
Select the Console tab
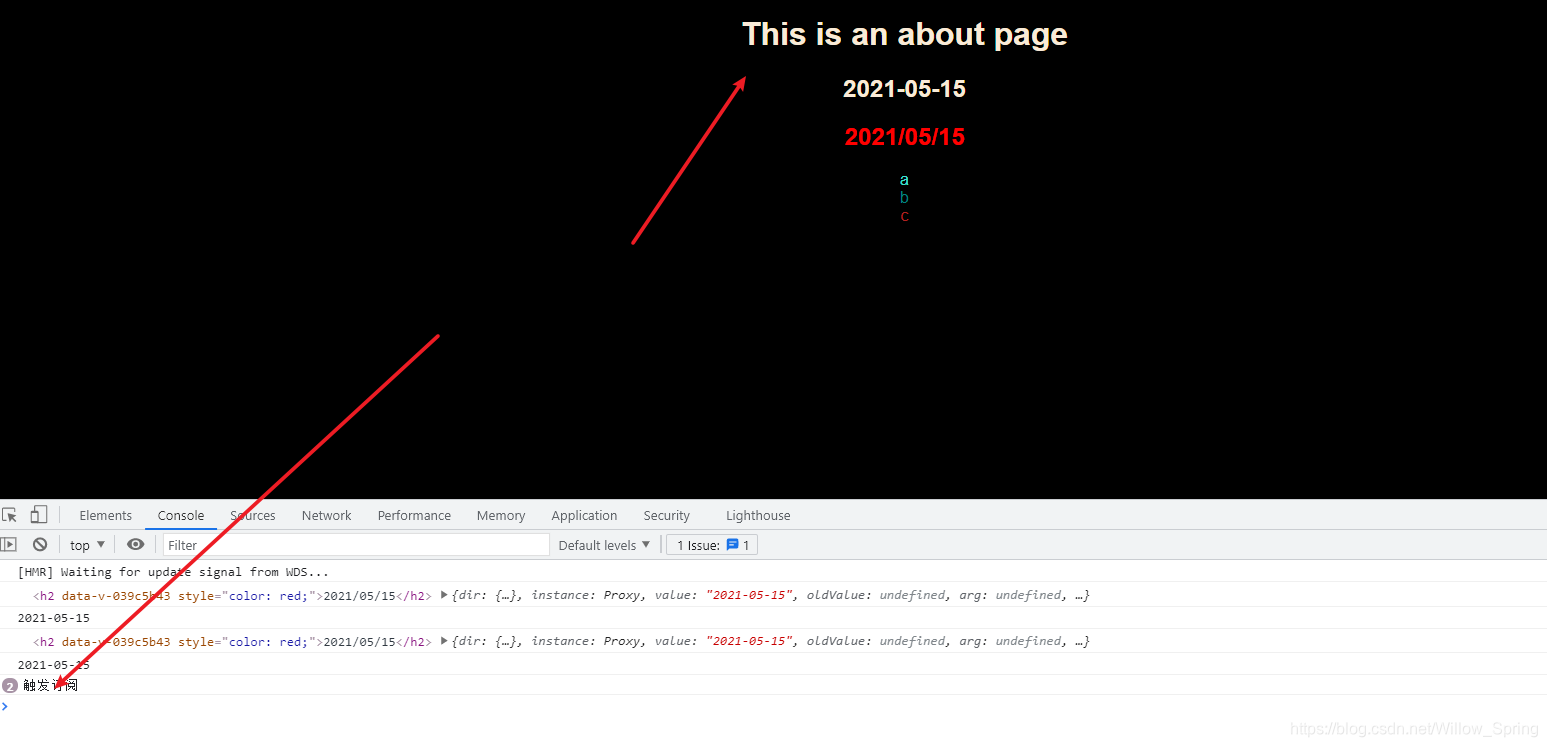pyautogui.click(x=181, y=516)
